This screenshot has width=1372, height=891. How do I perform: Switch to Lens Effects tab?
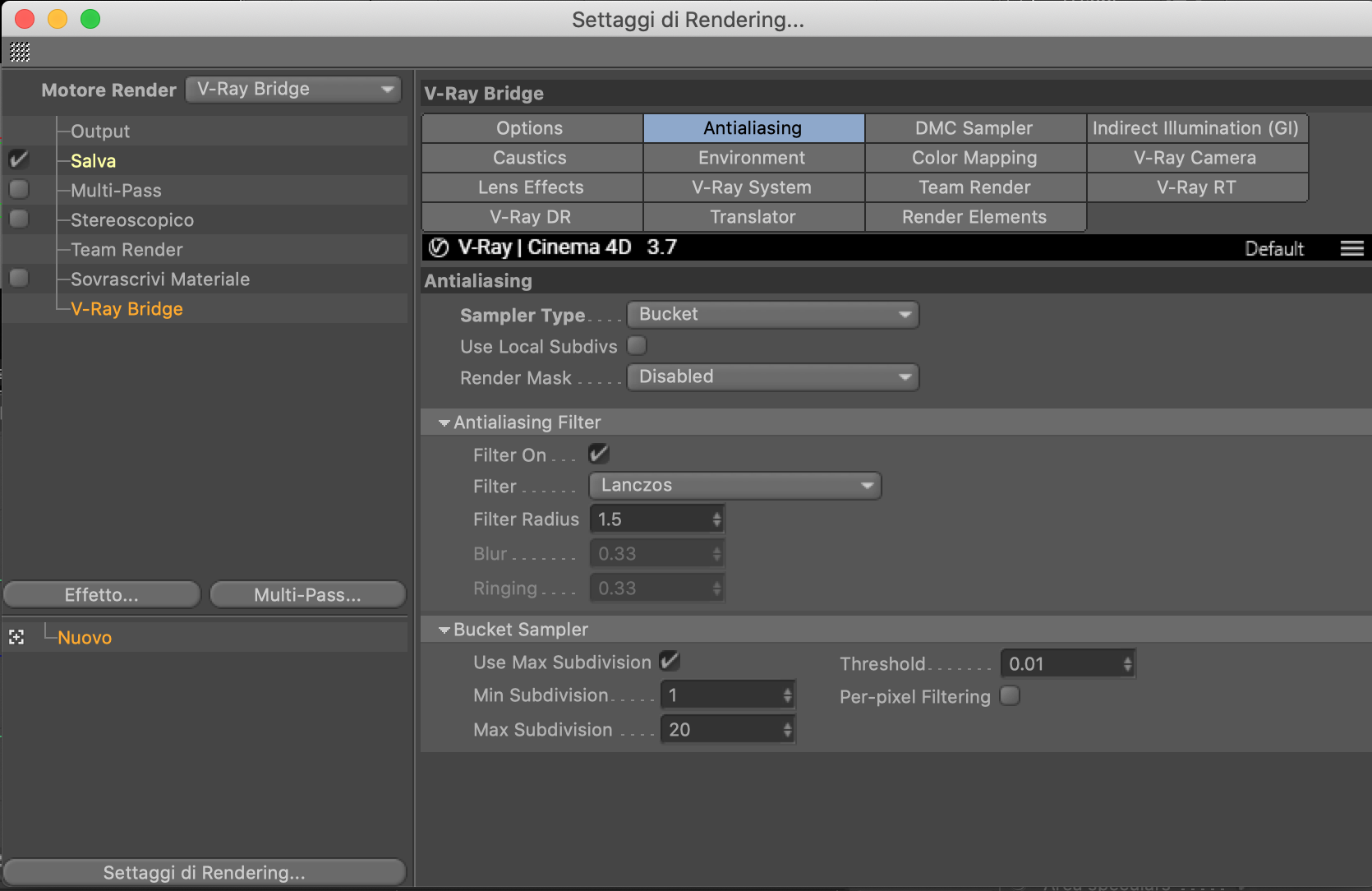[x=532, y=187]
